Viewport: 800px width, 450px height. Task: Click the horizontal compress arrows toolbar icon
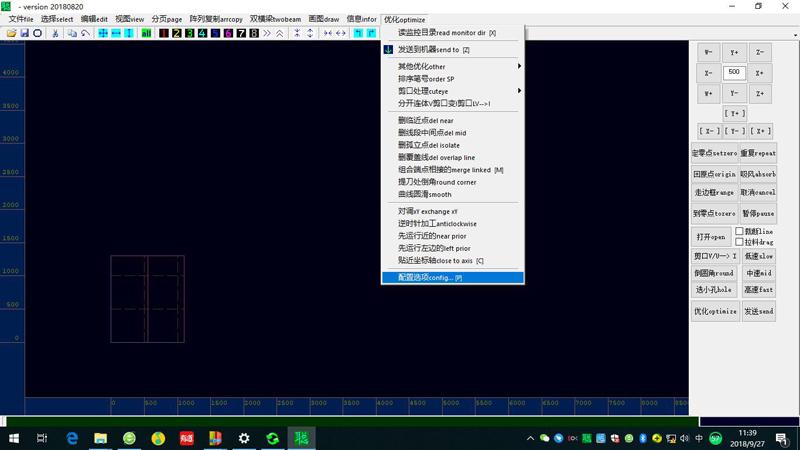[328, 33]
